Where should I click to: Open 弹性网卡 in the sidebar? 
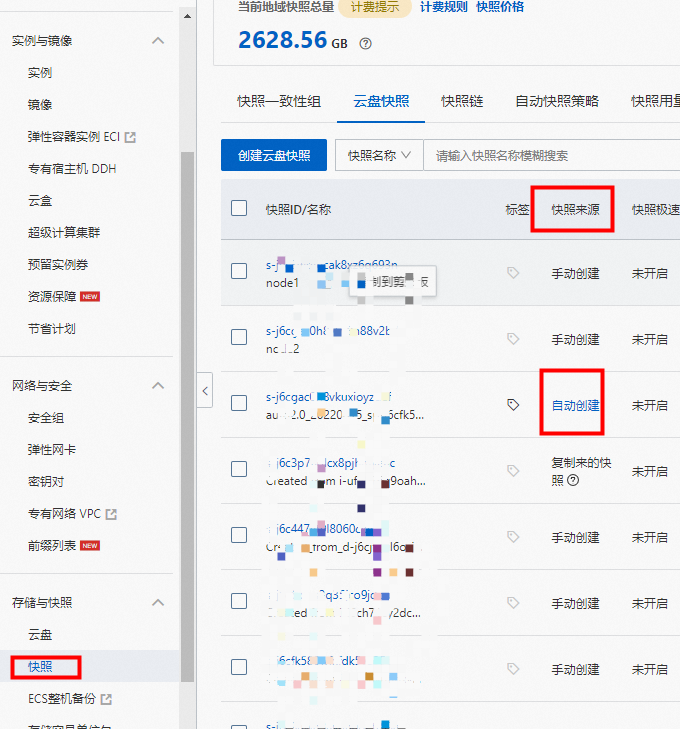click(52, 450)
